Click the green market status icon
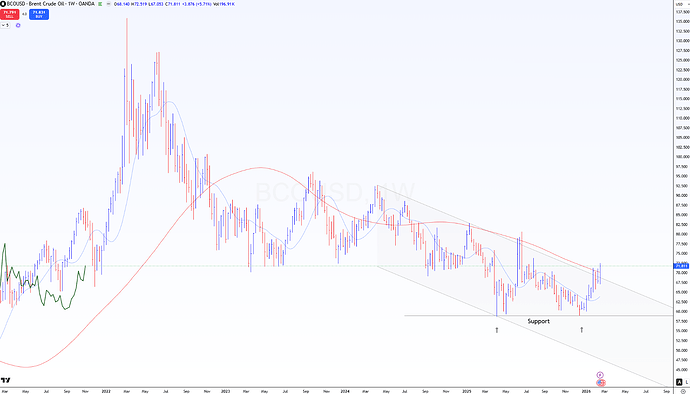690x394 pixels. pos(100,4)
